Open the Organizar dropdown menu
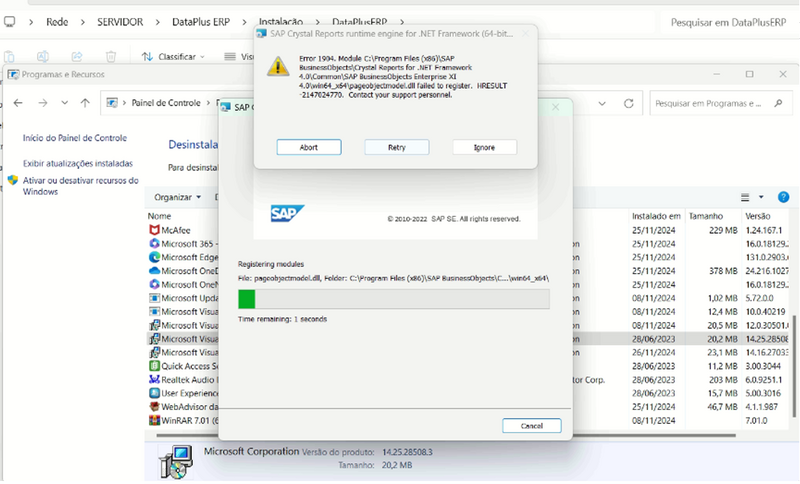The height and width of the screenshot is (484, 800). pyautogui.click(x=178, y=197)
